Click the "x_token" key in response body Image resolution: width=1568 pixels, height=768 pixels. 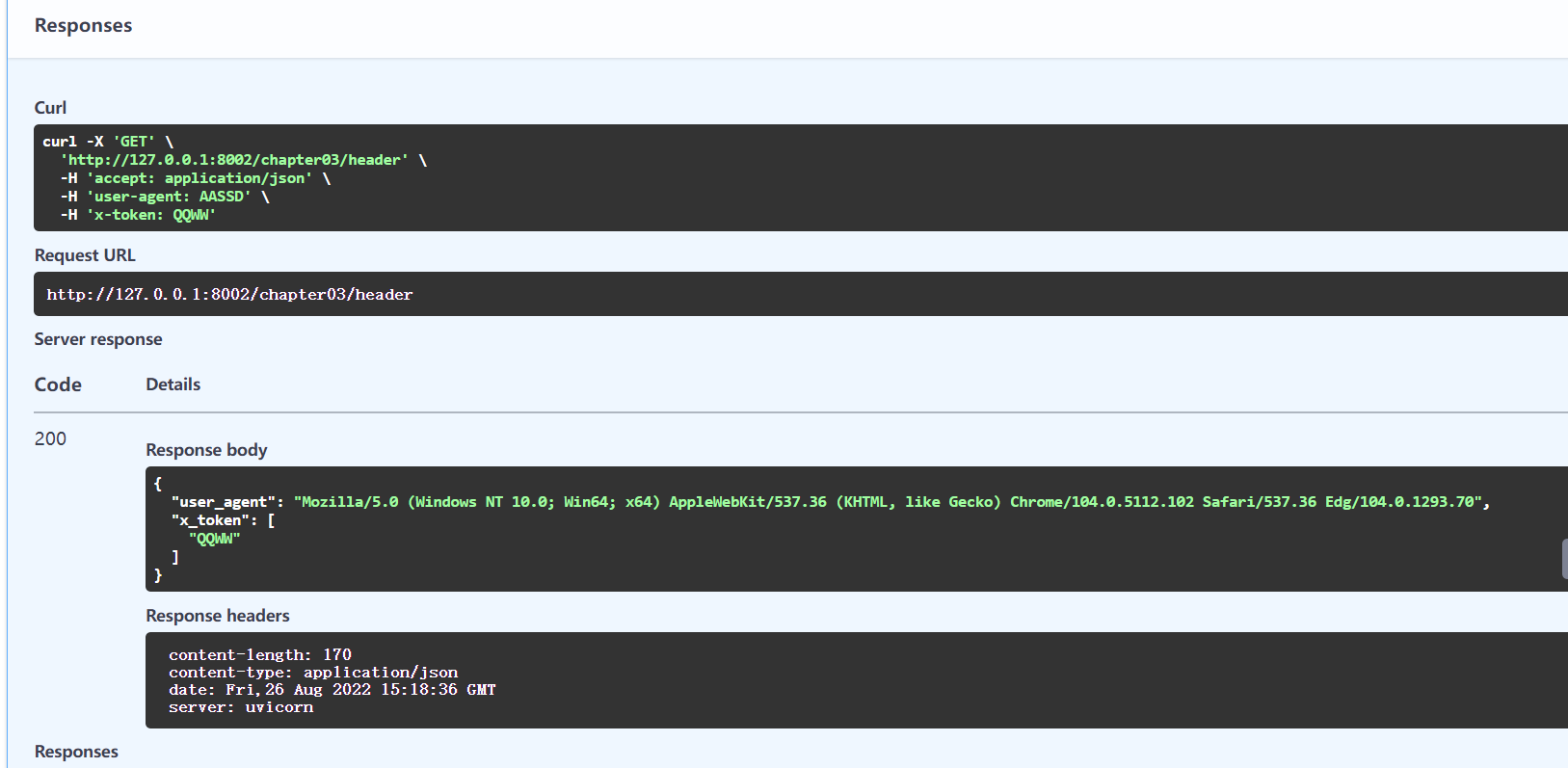[x=210, y=520]
